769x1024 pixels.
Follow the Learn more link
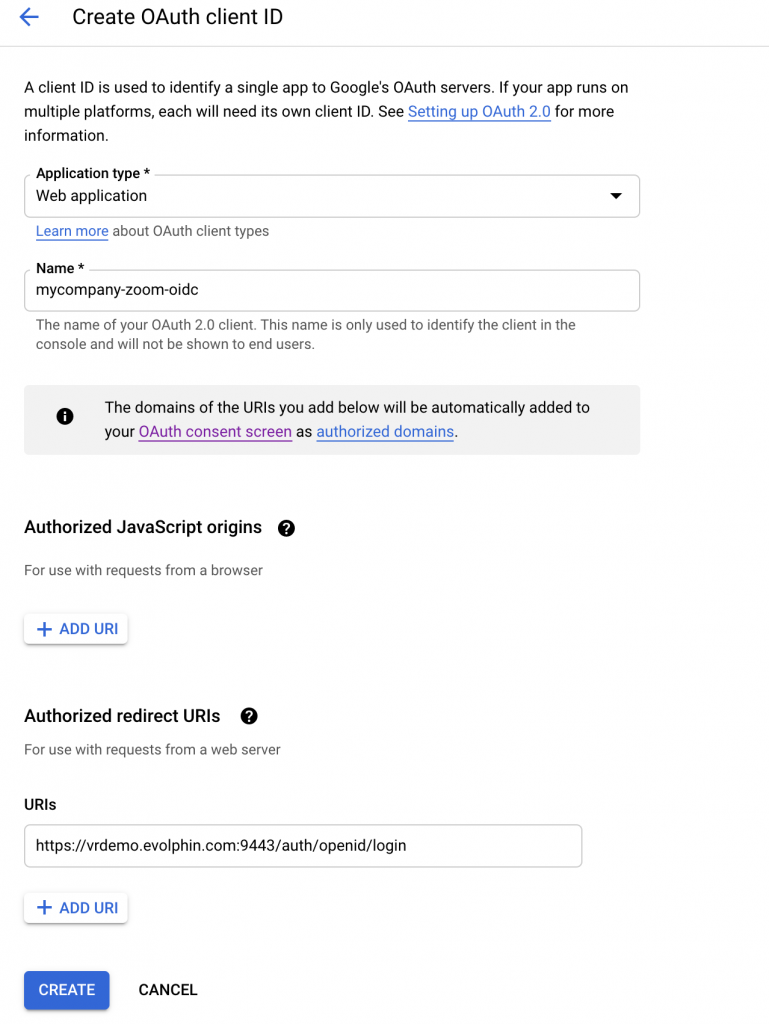coord(72,231)
